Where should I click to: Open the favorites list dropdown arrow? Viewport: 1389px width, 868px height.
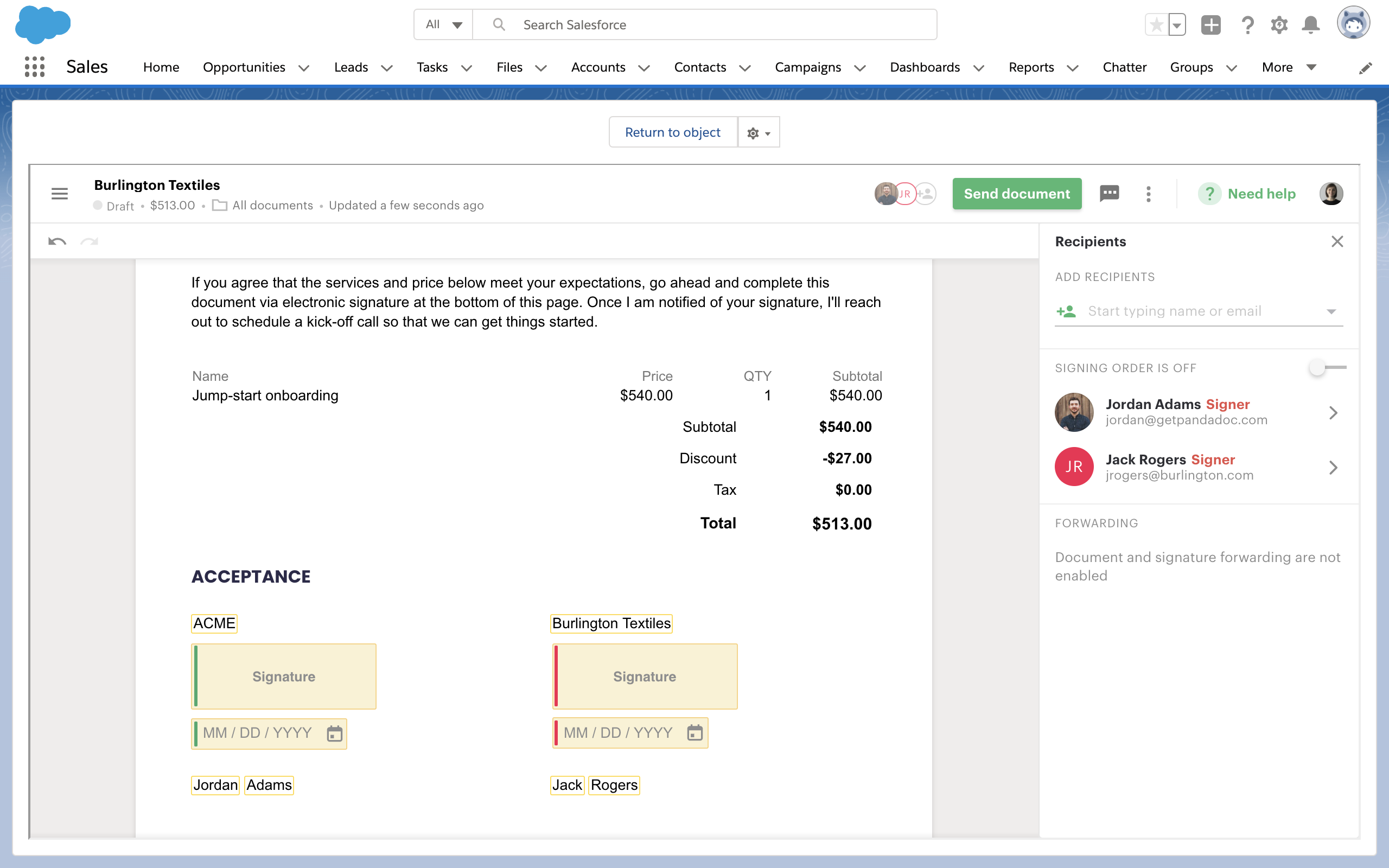1177,25
